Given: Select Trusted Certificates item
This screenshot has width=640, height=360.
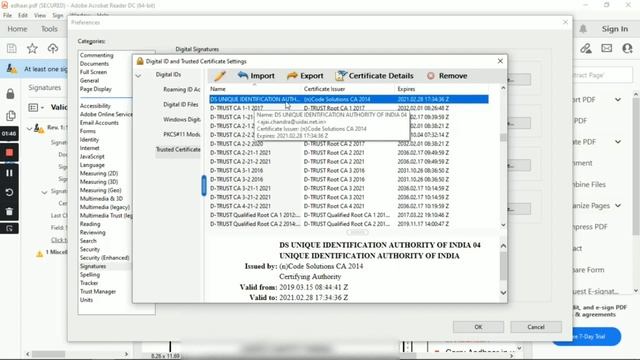Looking at the screenshot, I should (178, 149).
